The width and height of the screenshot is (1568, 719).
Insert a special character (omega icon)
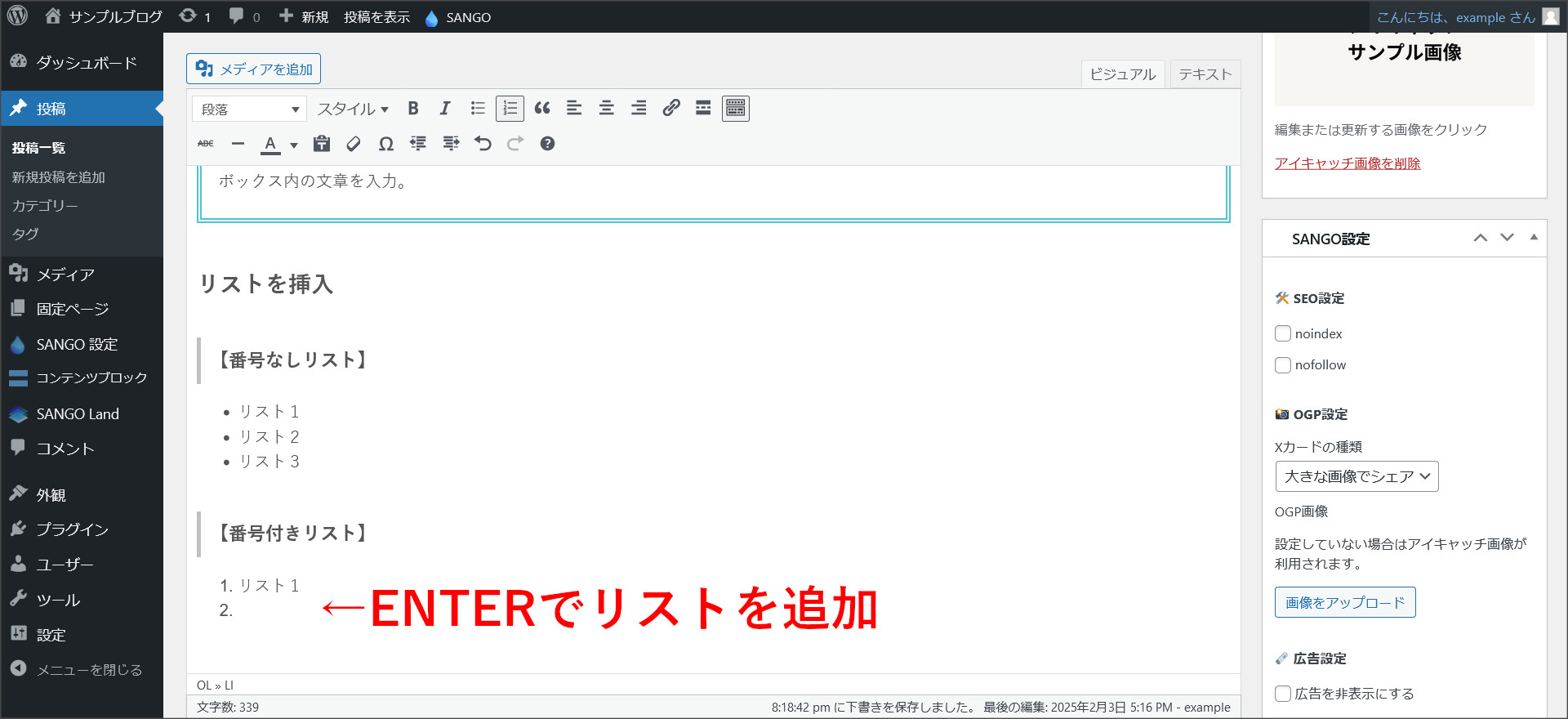[x=386, y=144]
